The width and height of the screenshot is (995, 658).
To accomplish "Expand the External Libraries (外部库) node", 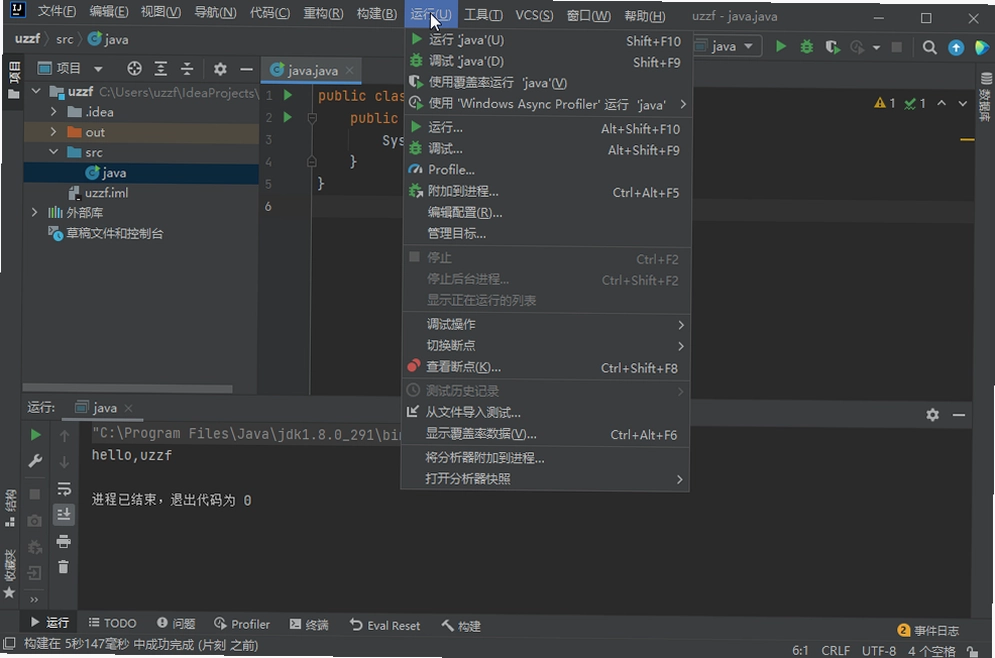I will click(34, 213).
